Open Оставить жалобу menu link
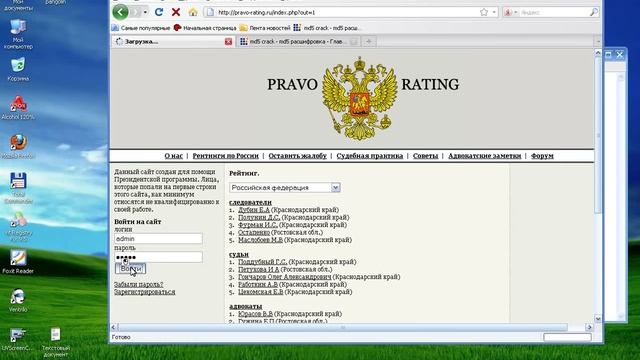Screen dimensions: 640x360 click(x=298, y=156)
